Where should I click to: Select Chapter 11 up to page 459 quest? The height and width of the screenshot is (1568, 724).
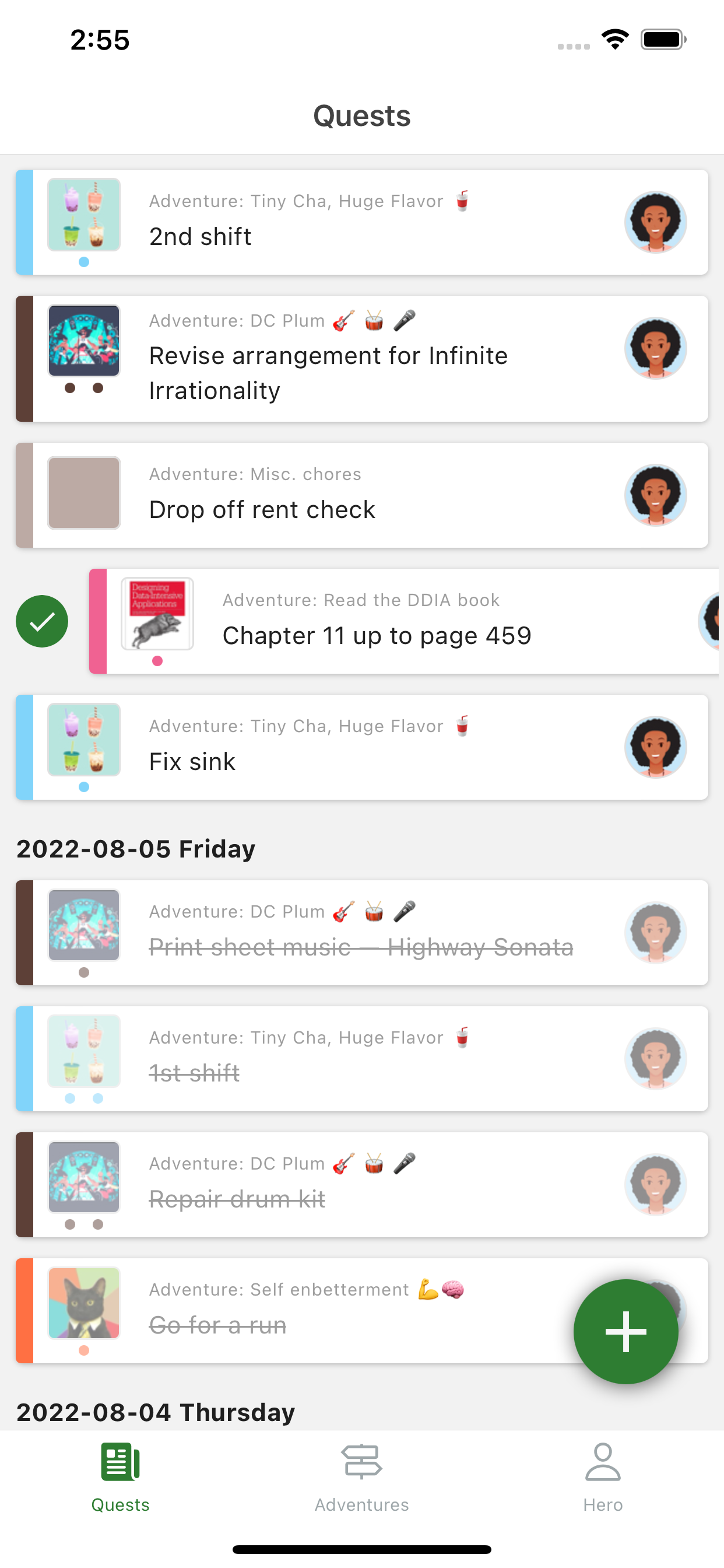click(403, 621)
